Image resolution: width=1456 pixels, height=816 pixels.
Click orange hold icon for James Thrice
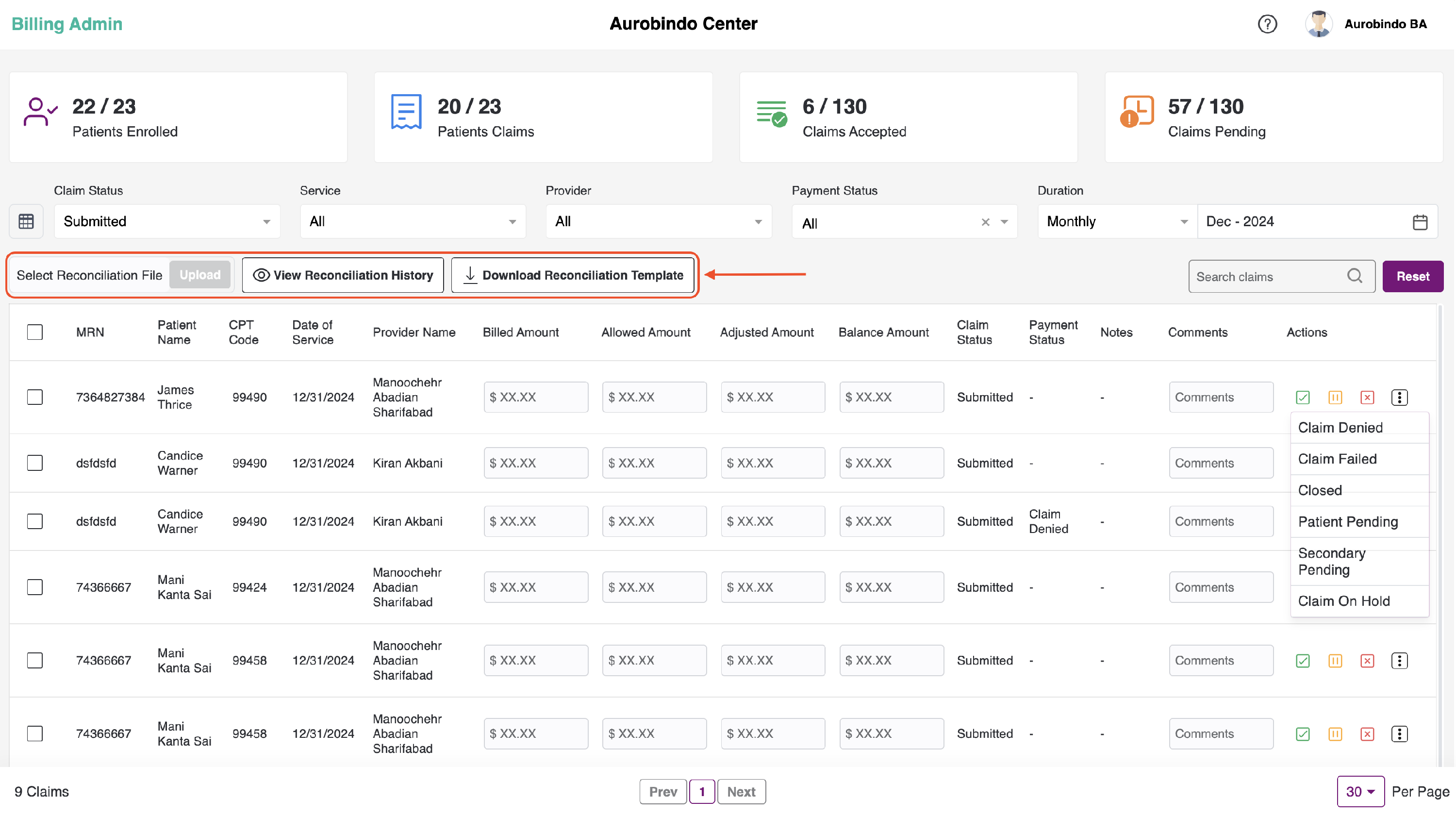(x=1336, y=398)
